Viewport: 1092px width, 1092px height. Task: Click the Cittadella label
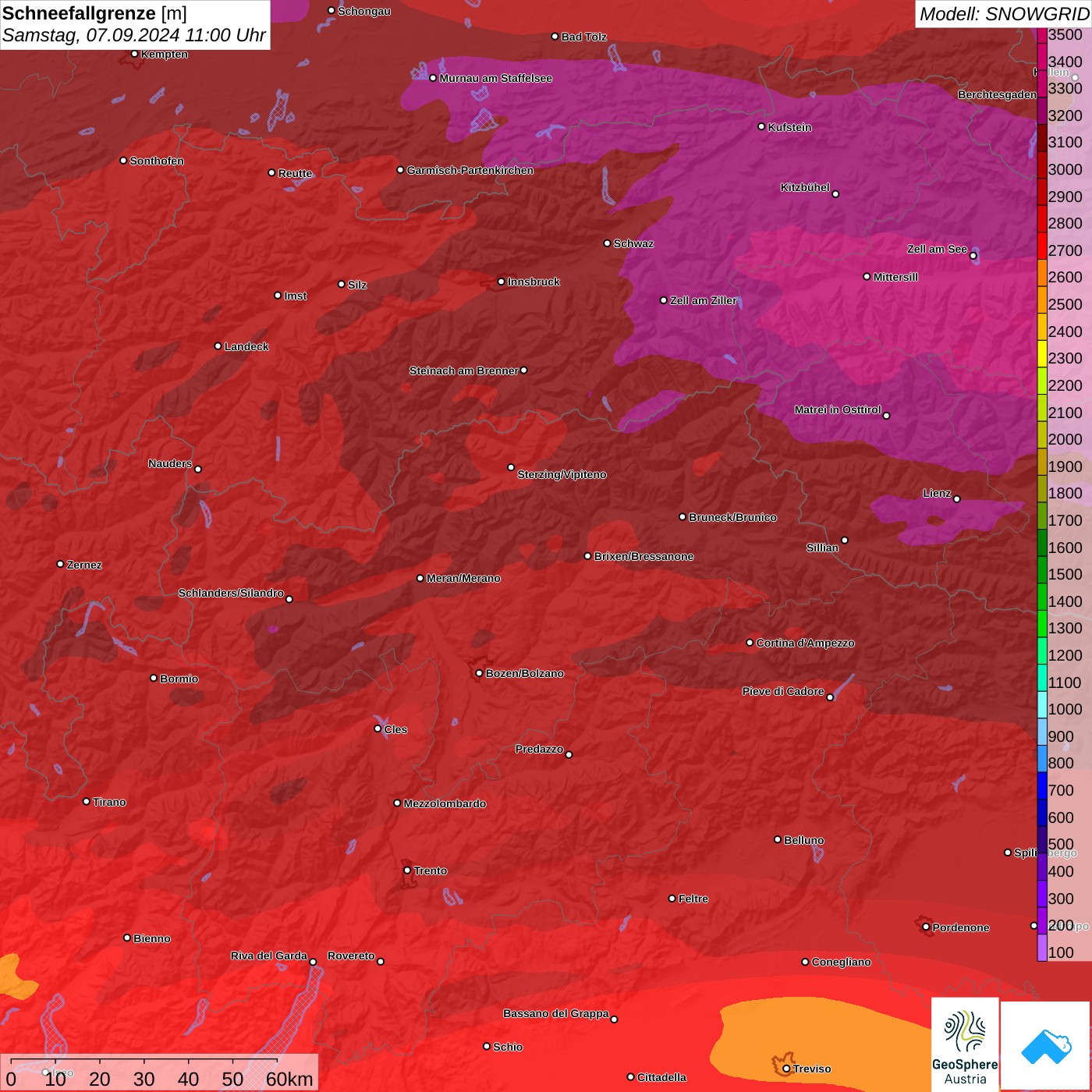pyautogui.click(x=661, y=1077)
